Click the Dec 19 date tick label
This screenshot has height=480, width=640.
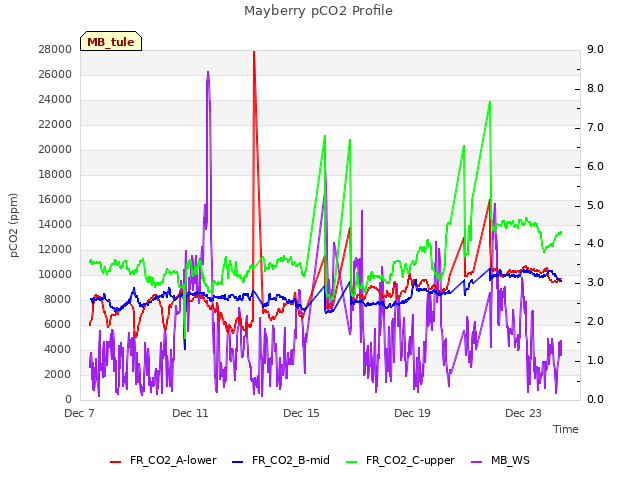(412, 413)
